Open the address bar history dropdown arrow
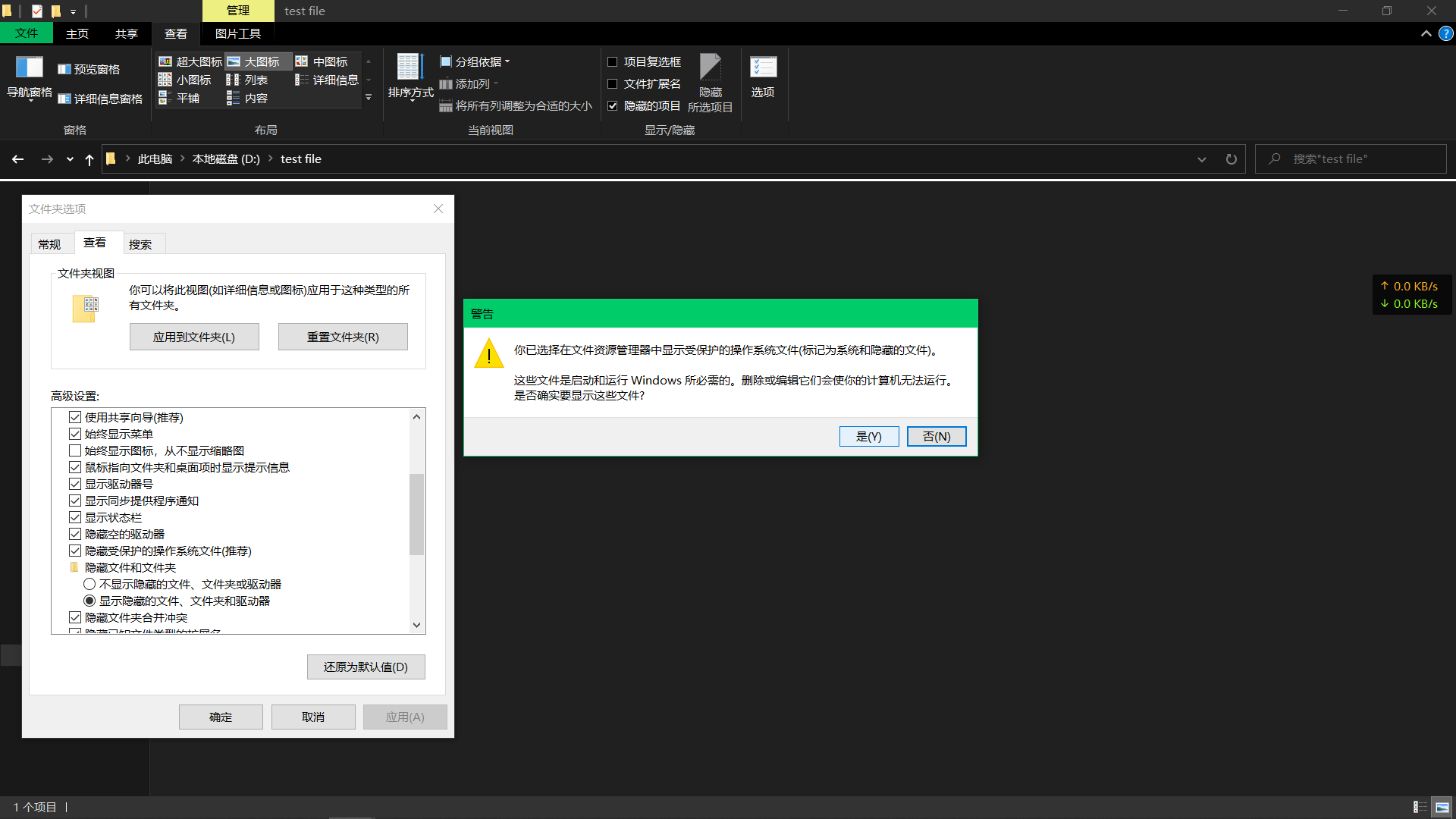The width and height of the screenshot is (1456, 819). pyautogui.click(x=1201, y=159)
